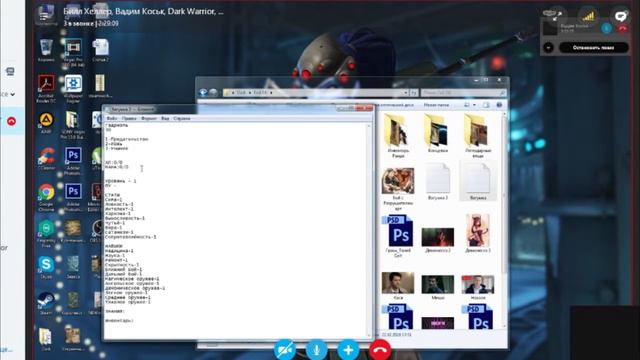
Task: Select the Google Chrome desktop icon
Action: (x=46, y=198)
